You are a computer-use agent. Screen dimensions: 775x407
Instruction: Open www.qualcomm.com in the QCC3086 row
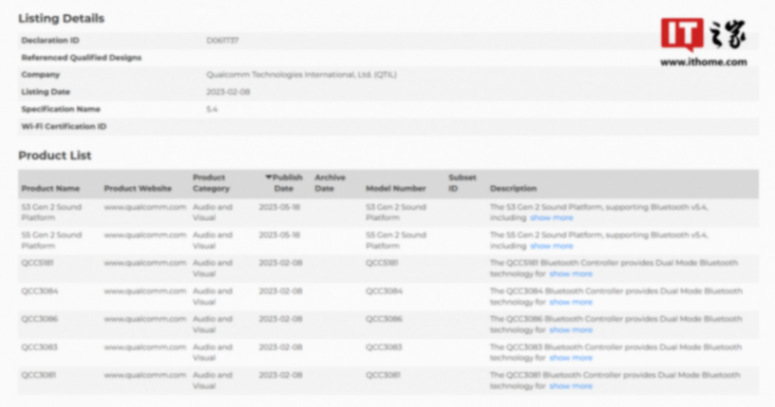pos(145,319)
